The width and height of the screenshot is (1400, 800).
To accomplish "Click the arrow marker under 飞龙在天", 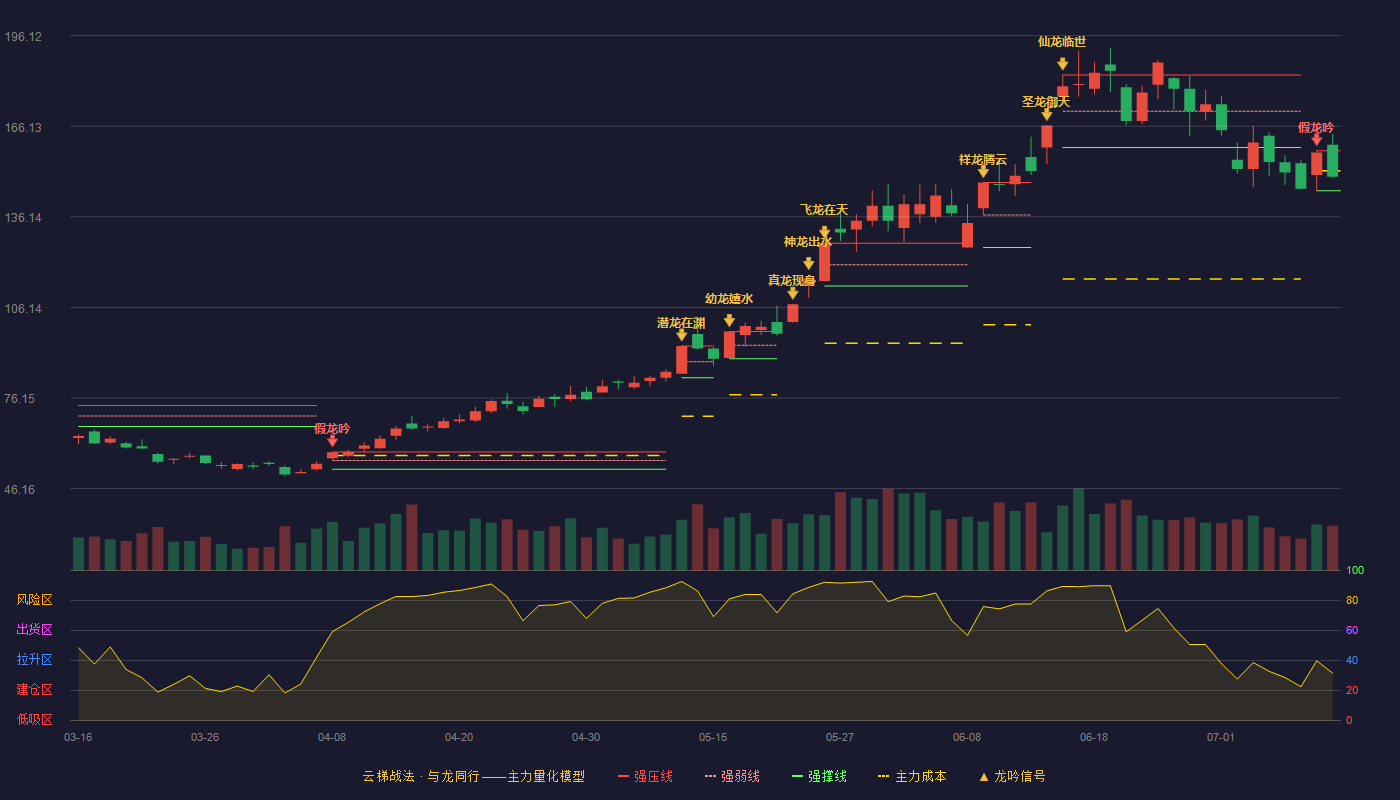I will click(824, 232).
